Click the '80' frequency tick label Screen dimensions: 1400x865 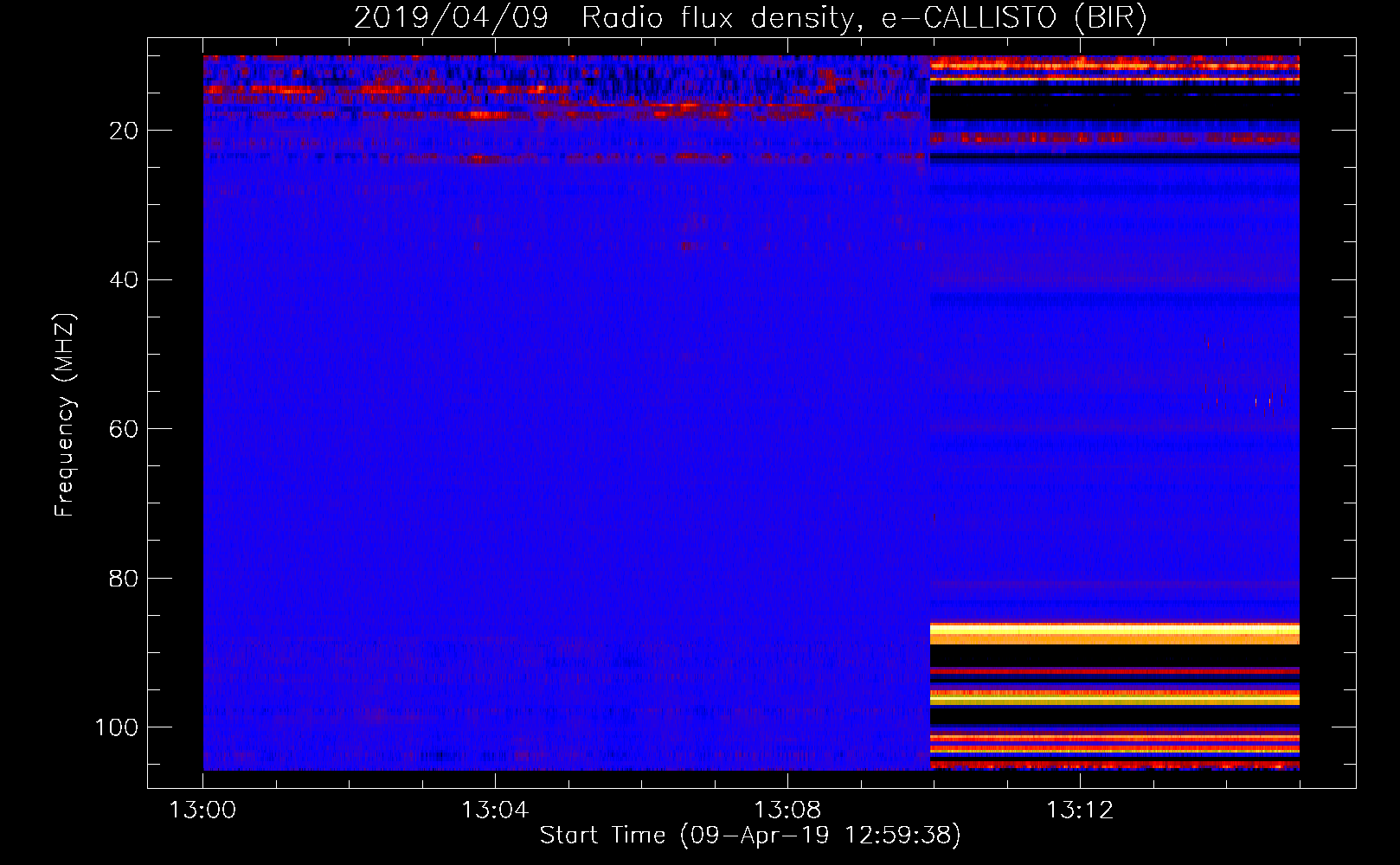coord(125,579)
